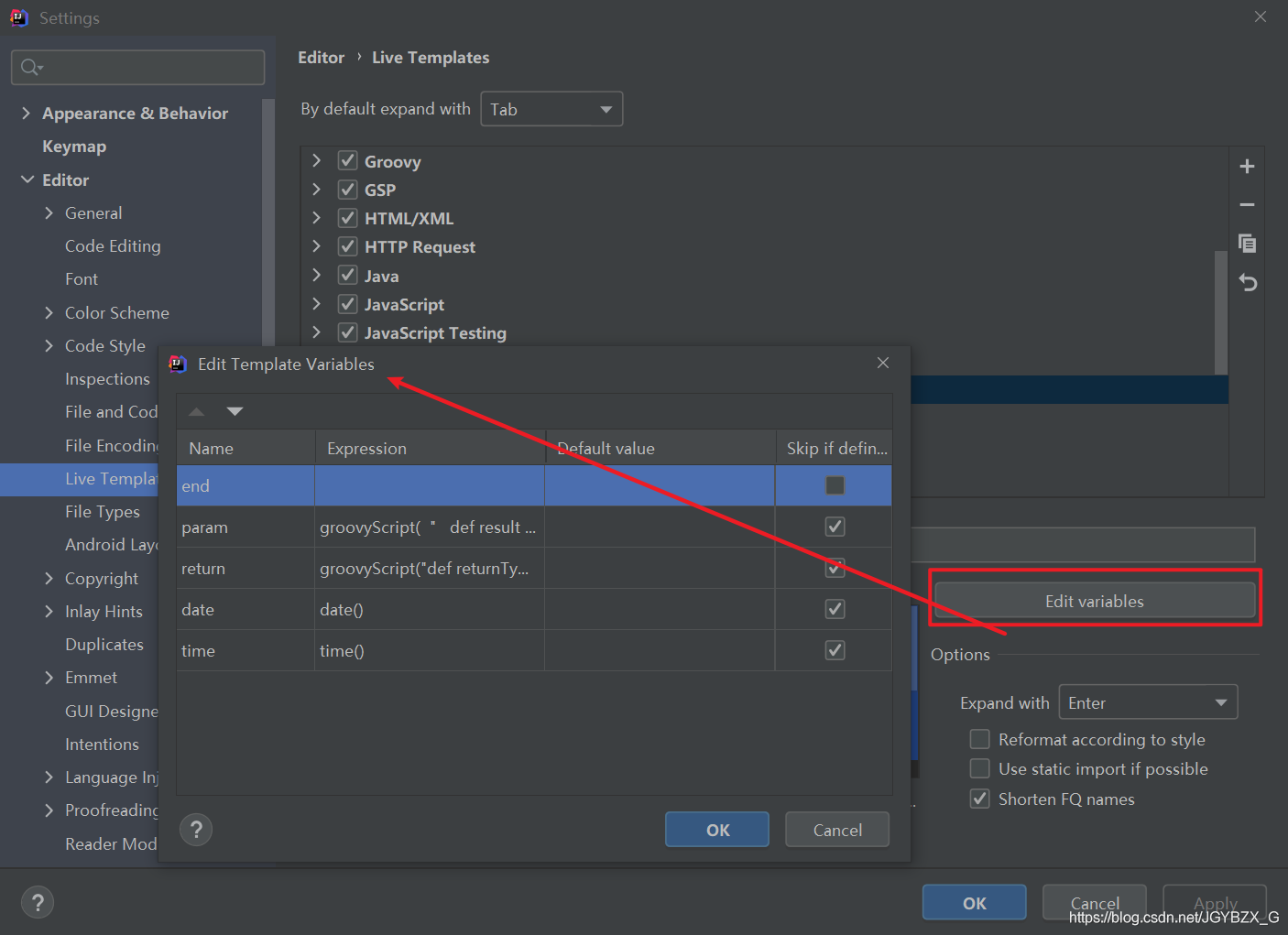Open the File Types settings page
Viewport: 1288px width, 935px height.
pyautogui.click(x=103, y=512)
